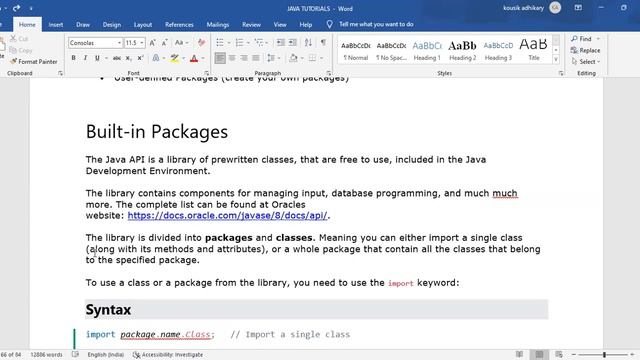640x360 pixels.
Task: Expand font color dropdown arrow
Action: tap(203, 58)
